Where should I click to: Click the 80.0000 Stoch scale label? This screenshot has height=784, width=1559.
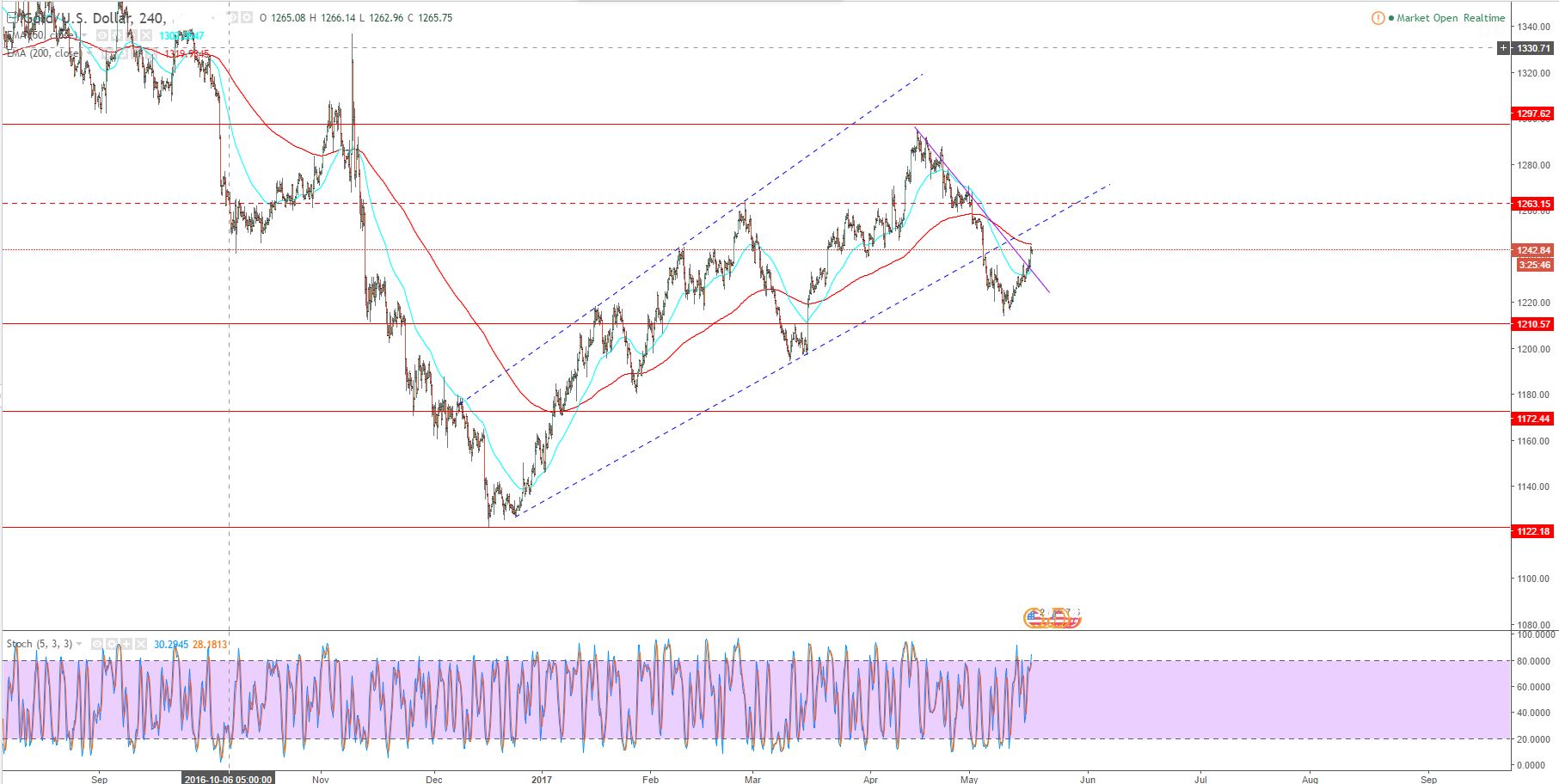click(x=1534, y=661)
